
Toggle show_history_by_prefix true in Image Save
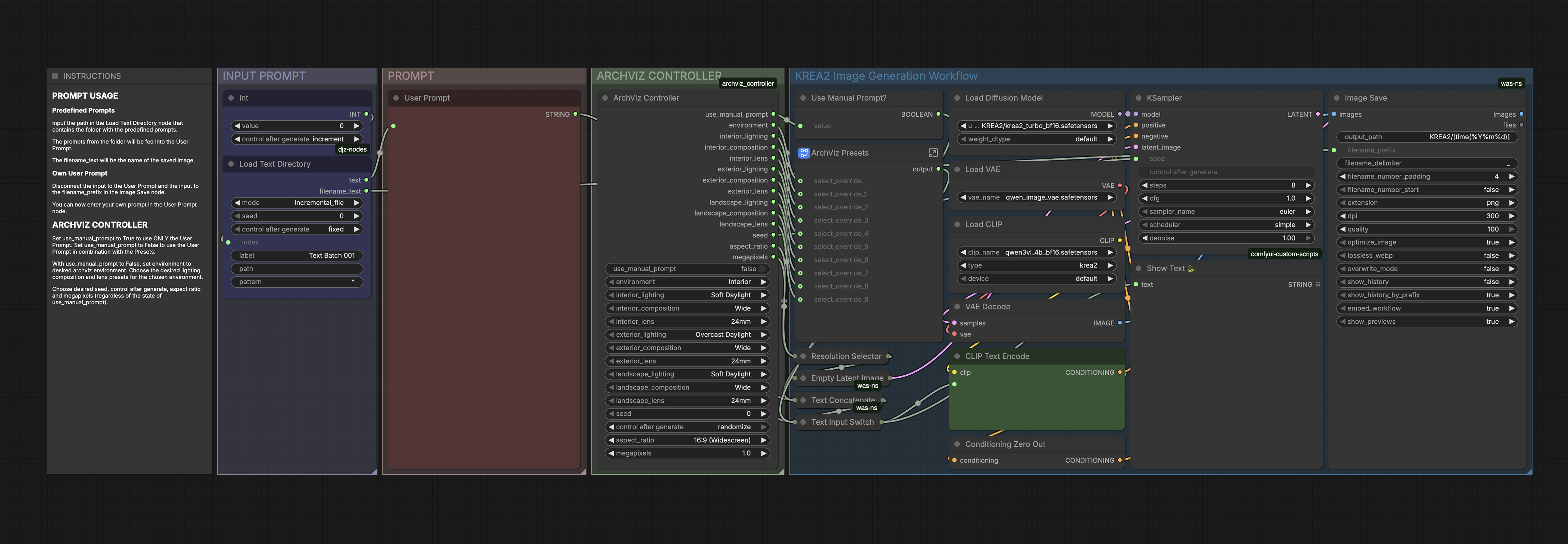[1427, 295]
